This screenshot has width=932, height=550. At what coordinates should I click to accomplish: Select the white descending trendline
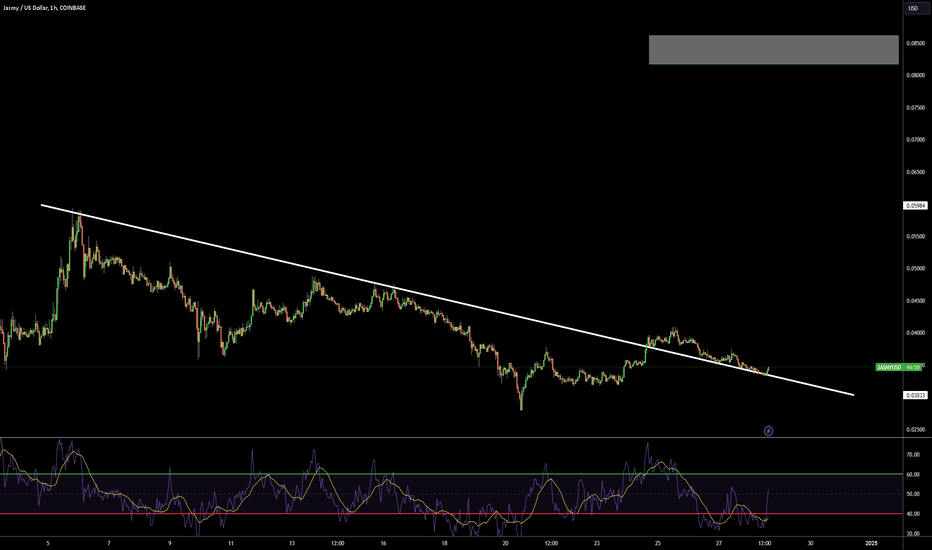[x=447, y=300]
